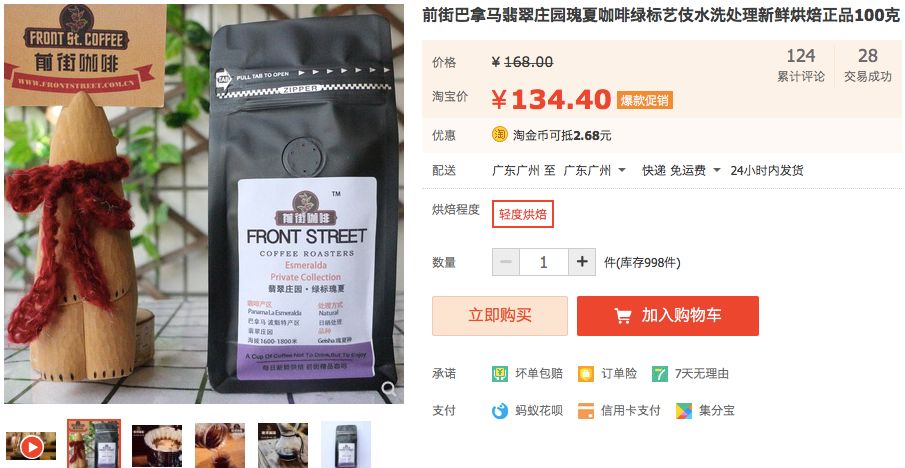
Task: Click the 加入购物车 add to cart button
Action: tap(668, 316)
